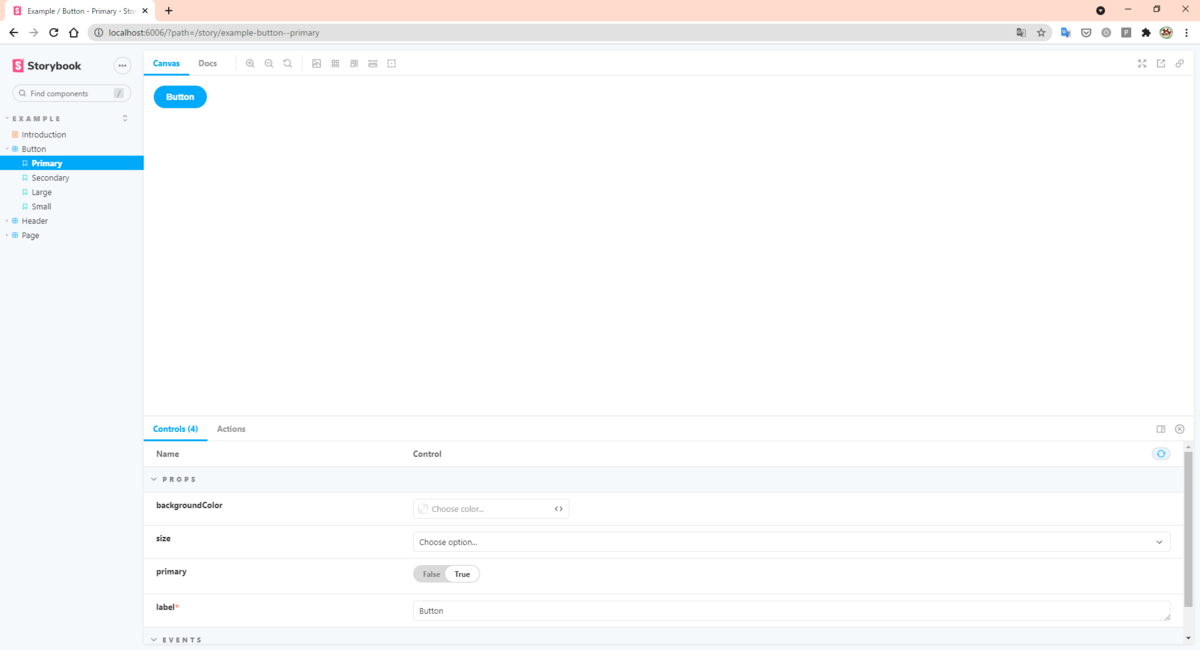Image resolution: width=1200 pixels, height=650 pixels.
Task: Switch to the Canvas tab
Action: pyautogui.click(x=166, y=63)
